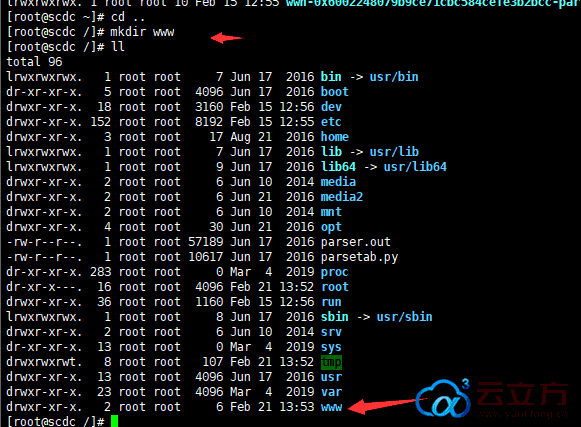The width and height of the screenshot is (581, 427).
Task: Click the parsetab.py file name
Action: click(x=359, y=257)
